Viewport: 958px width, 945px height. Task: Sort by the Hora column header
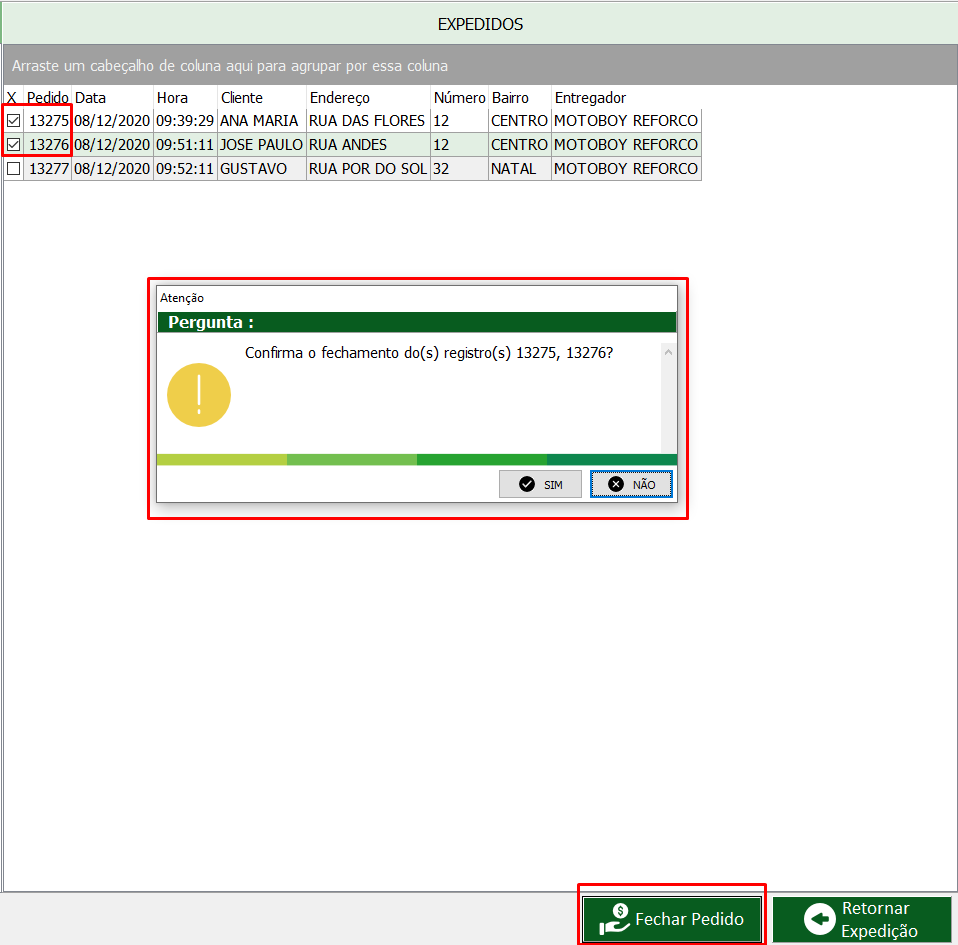pos(185,98)
